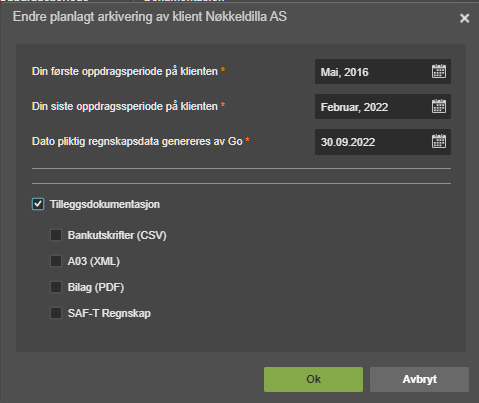This screenshot has height=403, width=479.
Task: Click the Bilag (PDF) label text
Action: [96, 287]
